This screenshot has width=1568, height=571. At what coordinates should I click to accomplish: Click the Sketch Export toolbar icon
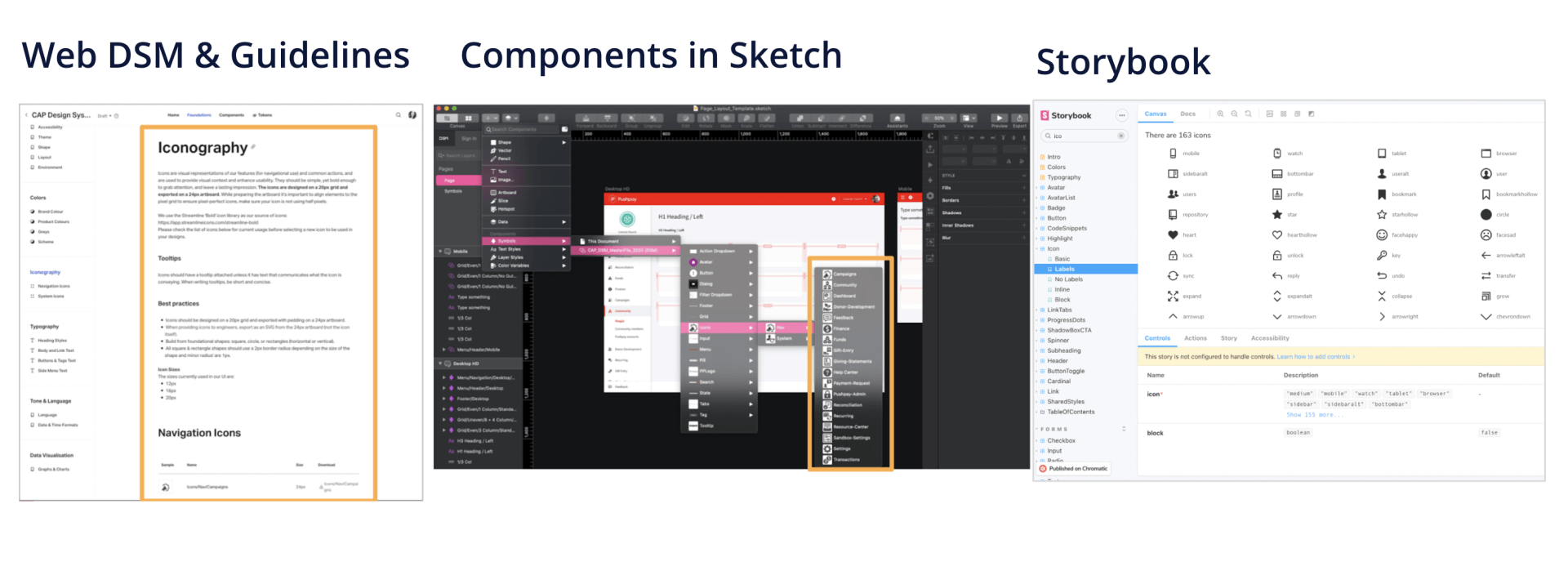(x=1019, y=118)
